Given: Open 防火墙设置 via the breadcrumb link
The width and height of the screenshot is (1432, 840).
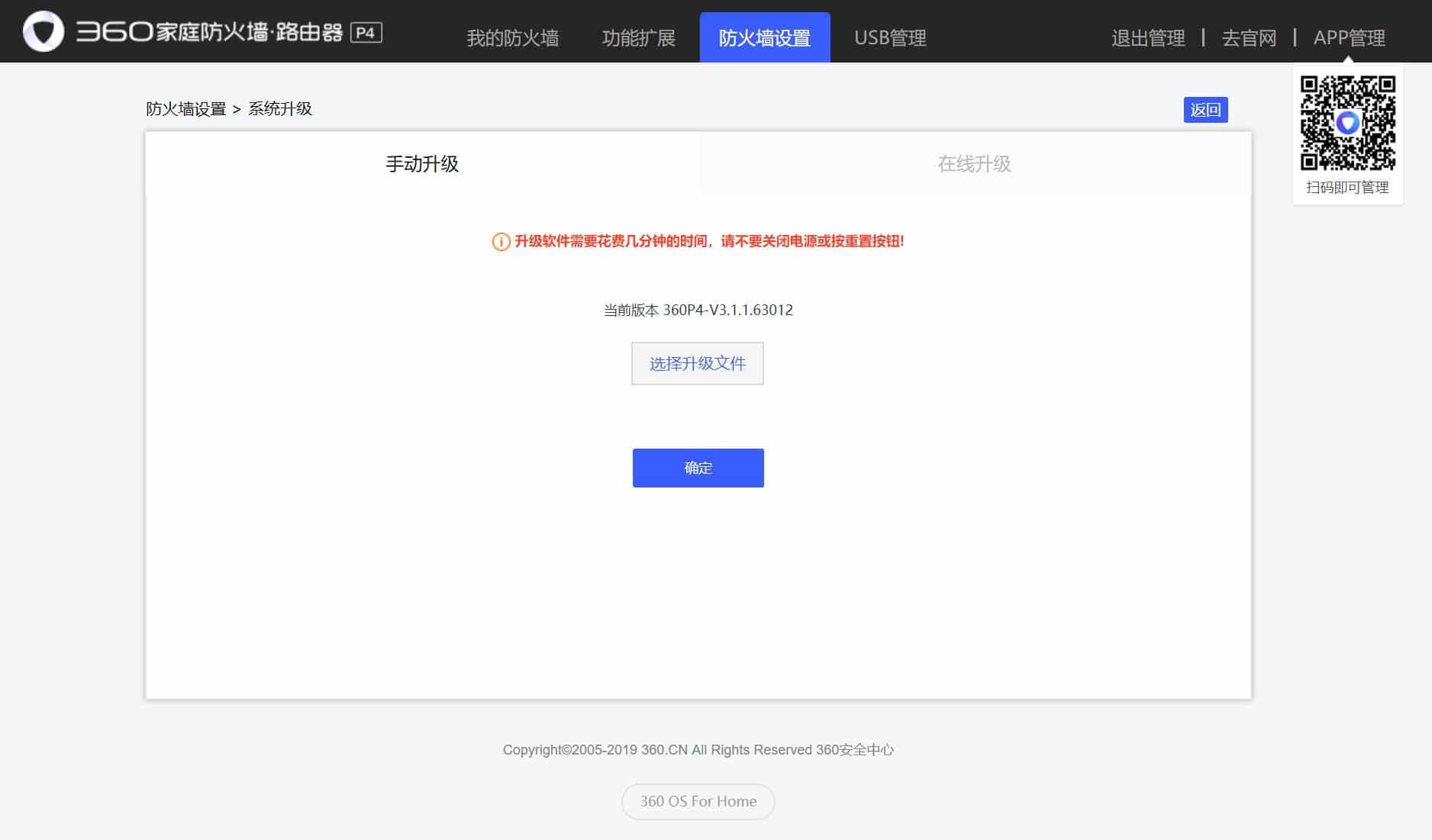Looking at the screenshot, I should [x=185, y=108].
